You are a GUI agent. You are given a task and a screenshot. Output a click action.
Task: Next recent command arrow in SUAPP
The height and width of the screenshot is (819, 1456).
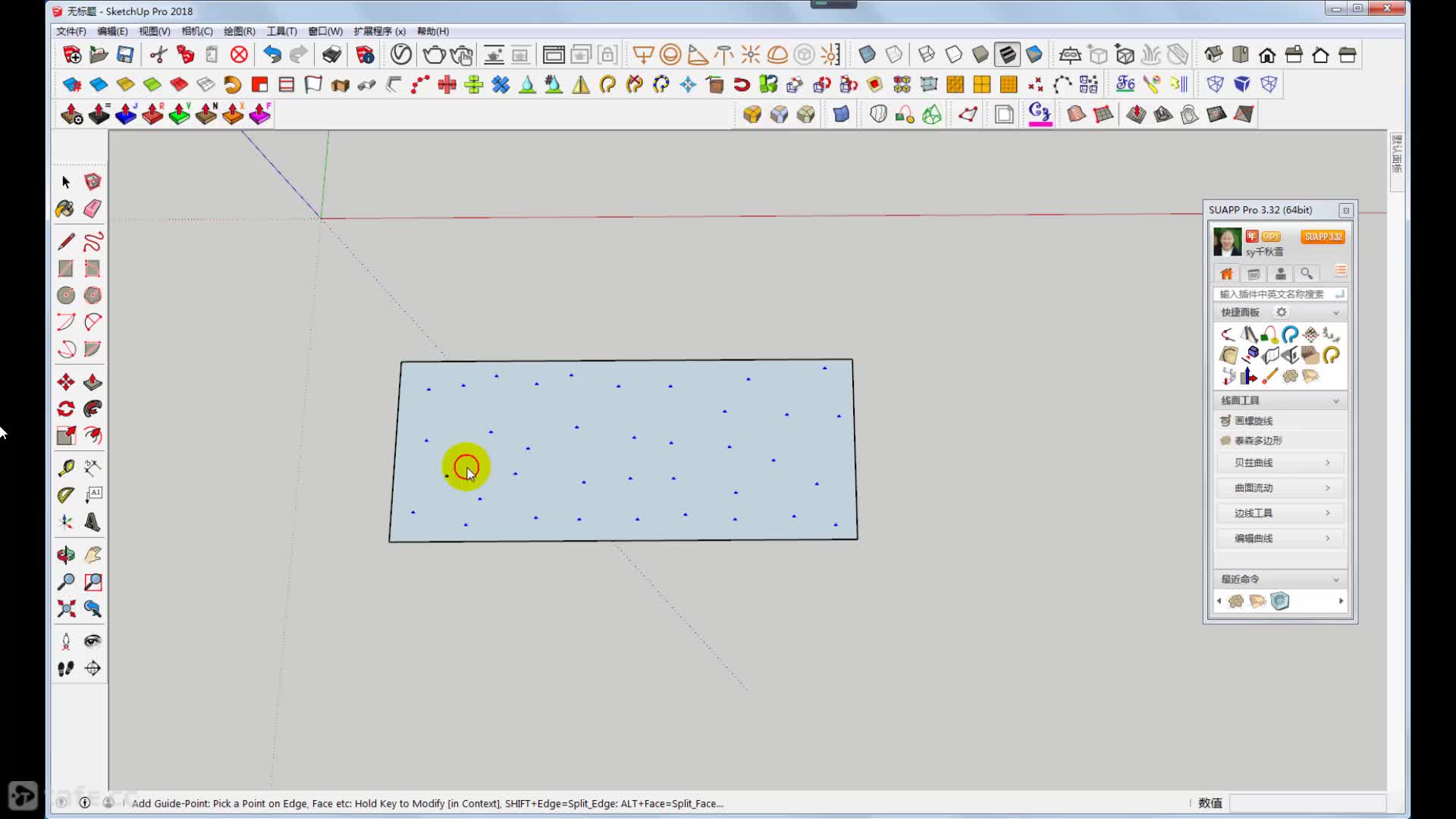[1341, 601]
